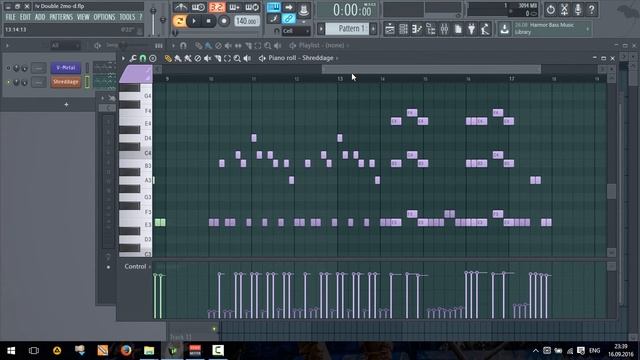Activate the piano roll Zoom tool
The width and height of the screenshot is (640, 360).
(237, 59)
